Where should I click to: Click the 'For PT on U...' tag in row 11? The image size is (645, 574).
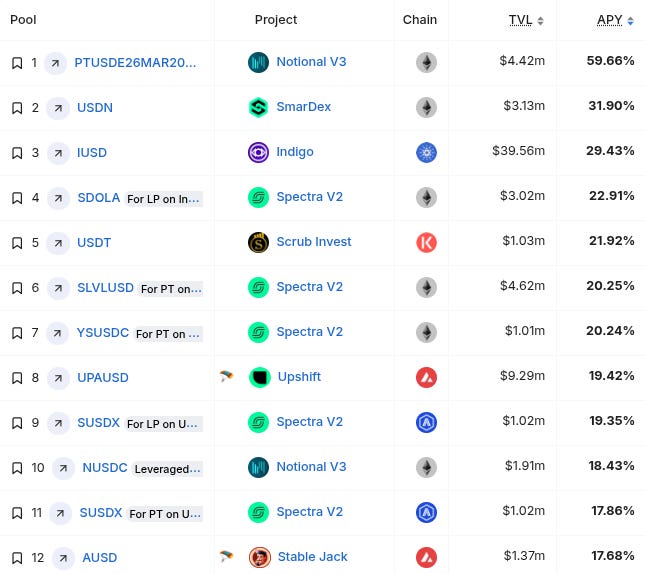click(165, 514)
